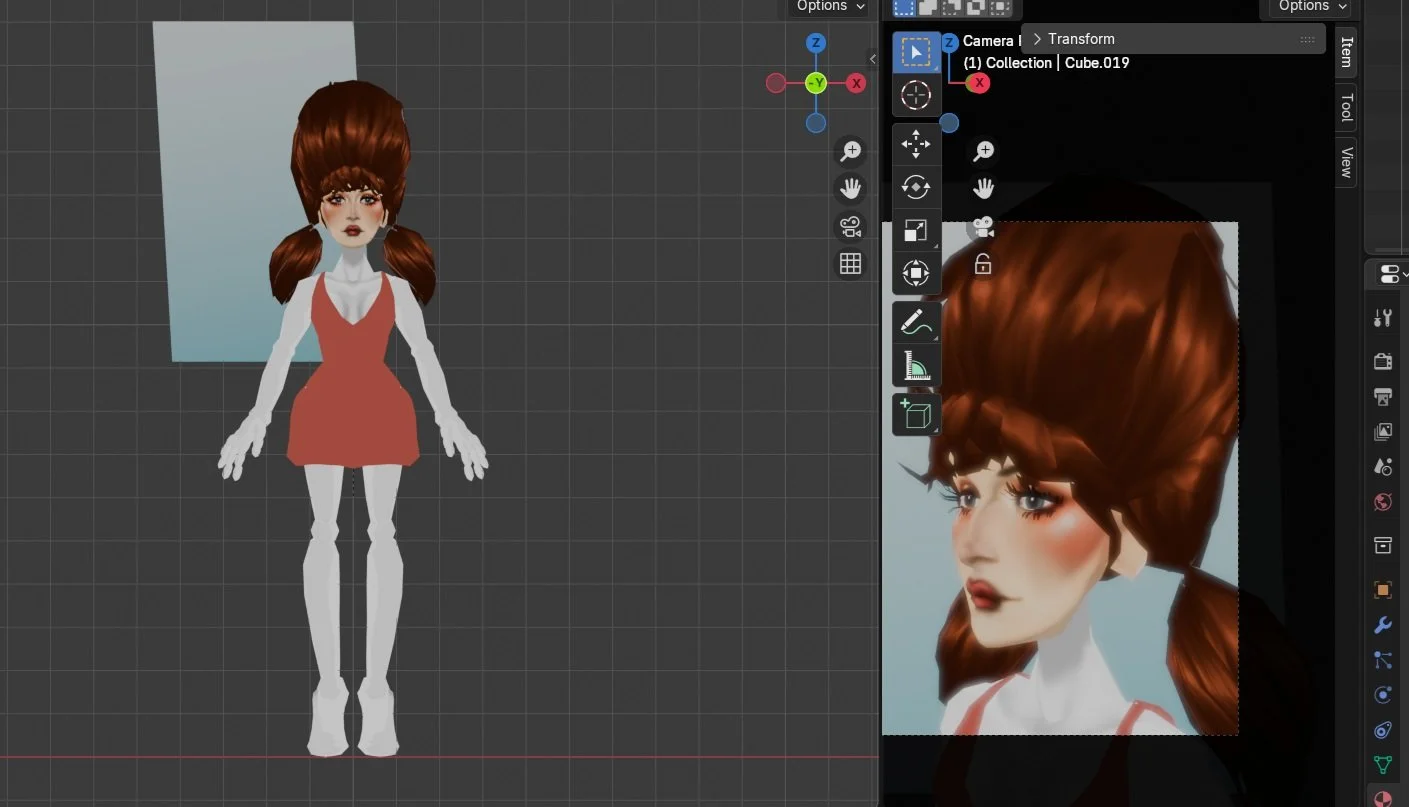Switch to the Tool sidebar tab
This screenshot has width=1409, height=807.
(x=1346, y=107)
